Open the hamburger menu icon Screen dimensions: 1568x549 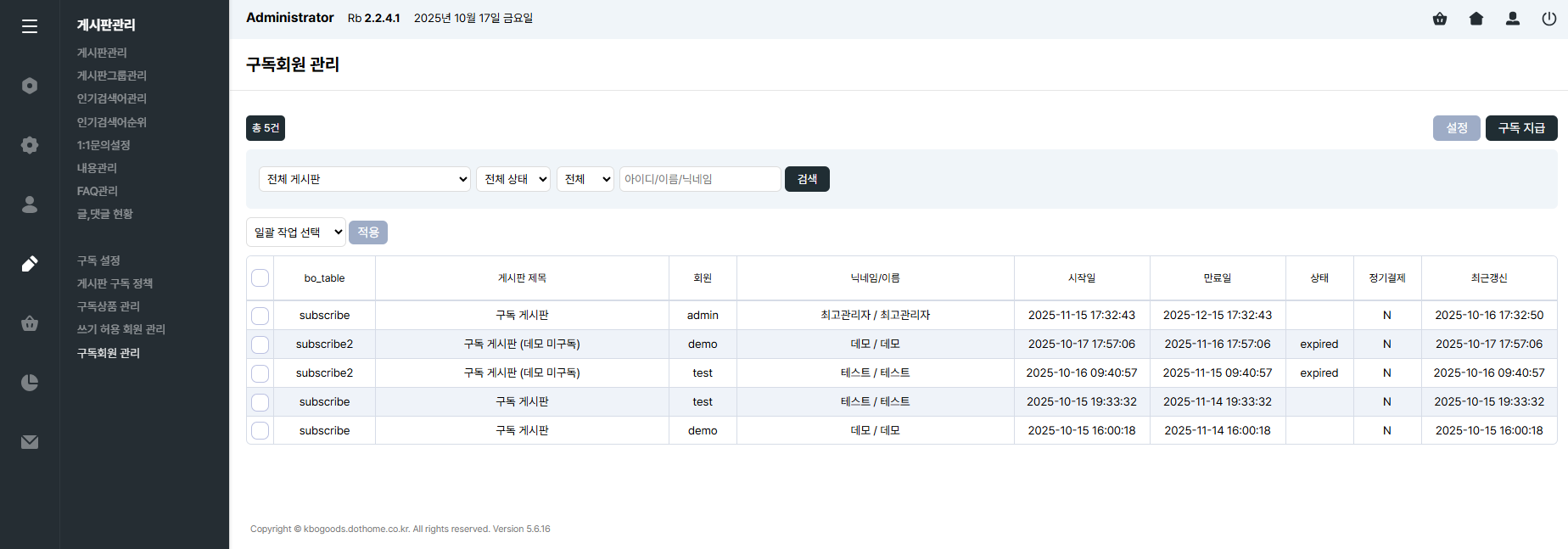30,26
